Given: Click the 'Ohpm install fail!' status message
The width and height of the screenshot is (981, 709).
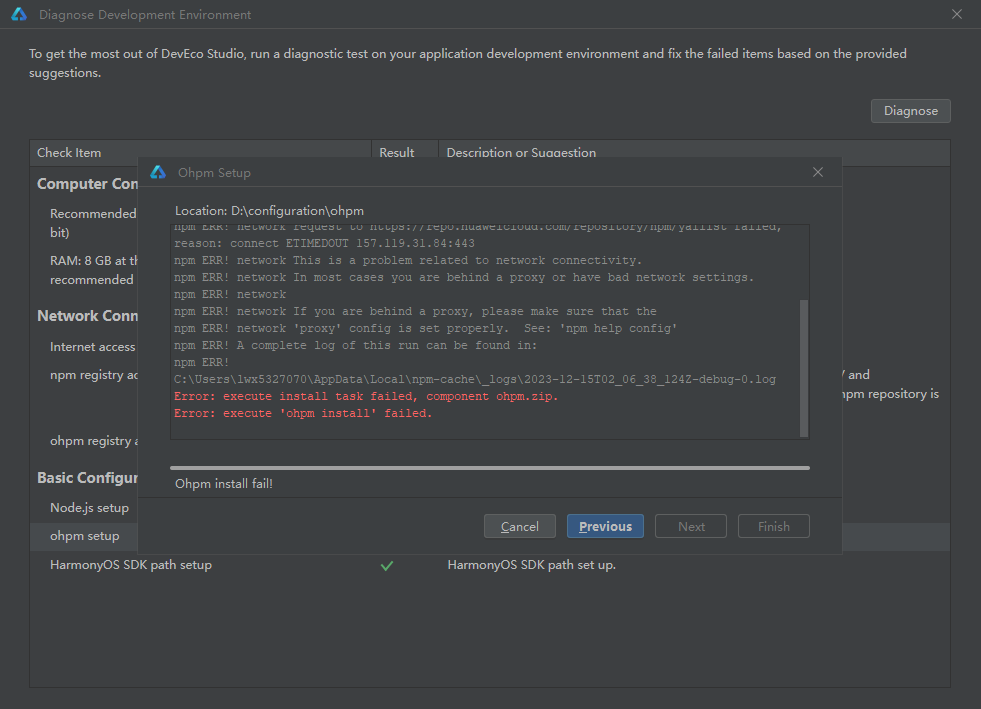Looking at the screenshot, I should click(x=223, y=484).
